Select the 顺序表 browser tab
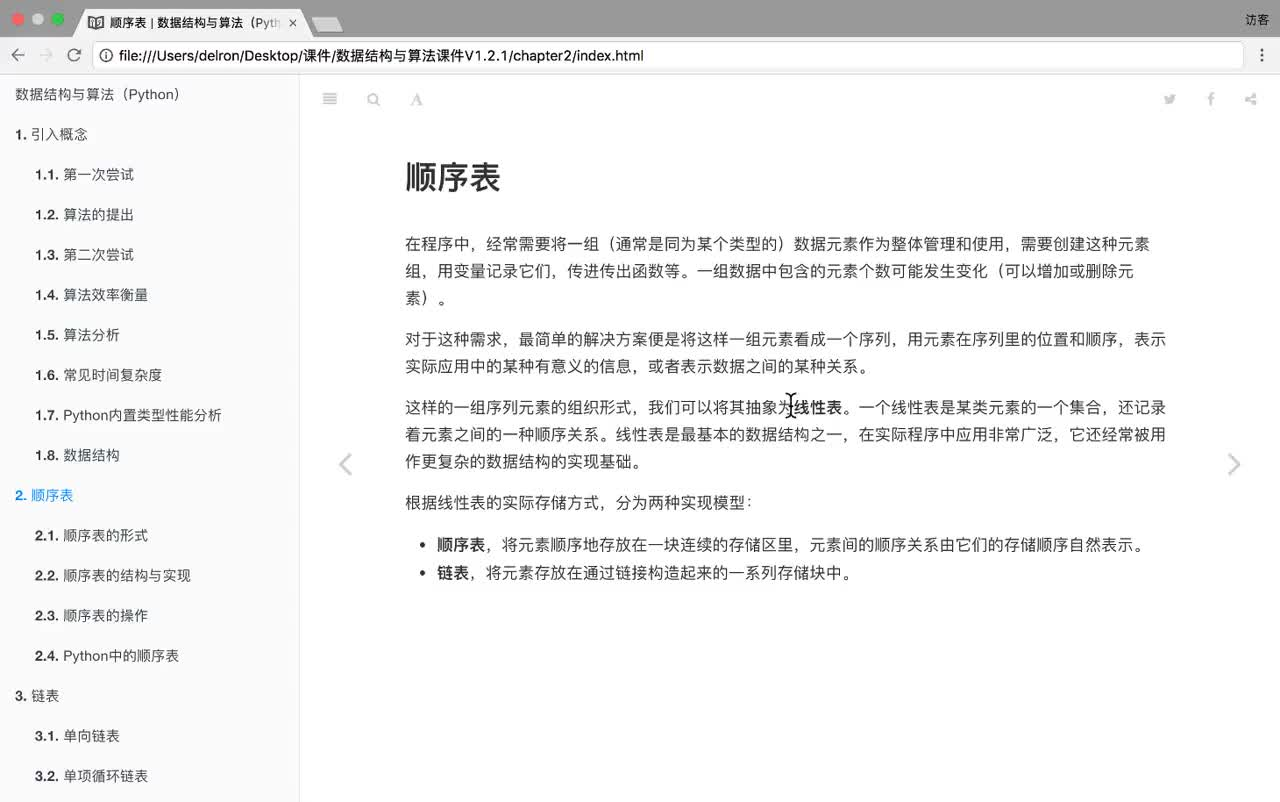Image resolution: width=1280 pixels, height=802 pixels. coord(192,22)
